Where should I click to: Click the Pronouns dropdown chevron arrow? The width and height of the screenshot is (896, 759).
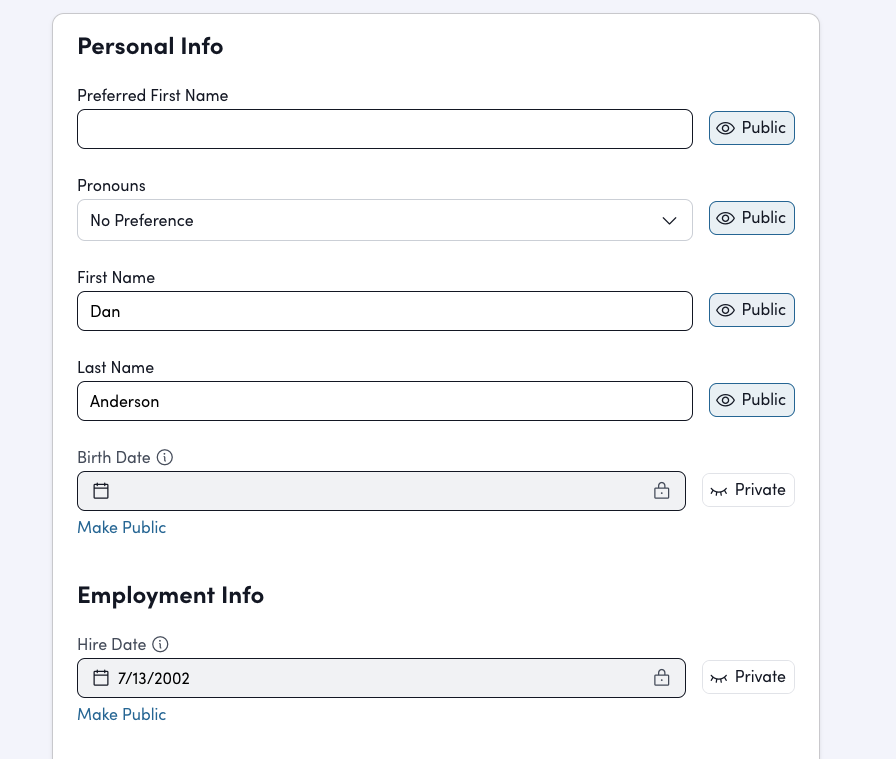click(670, 220)
